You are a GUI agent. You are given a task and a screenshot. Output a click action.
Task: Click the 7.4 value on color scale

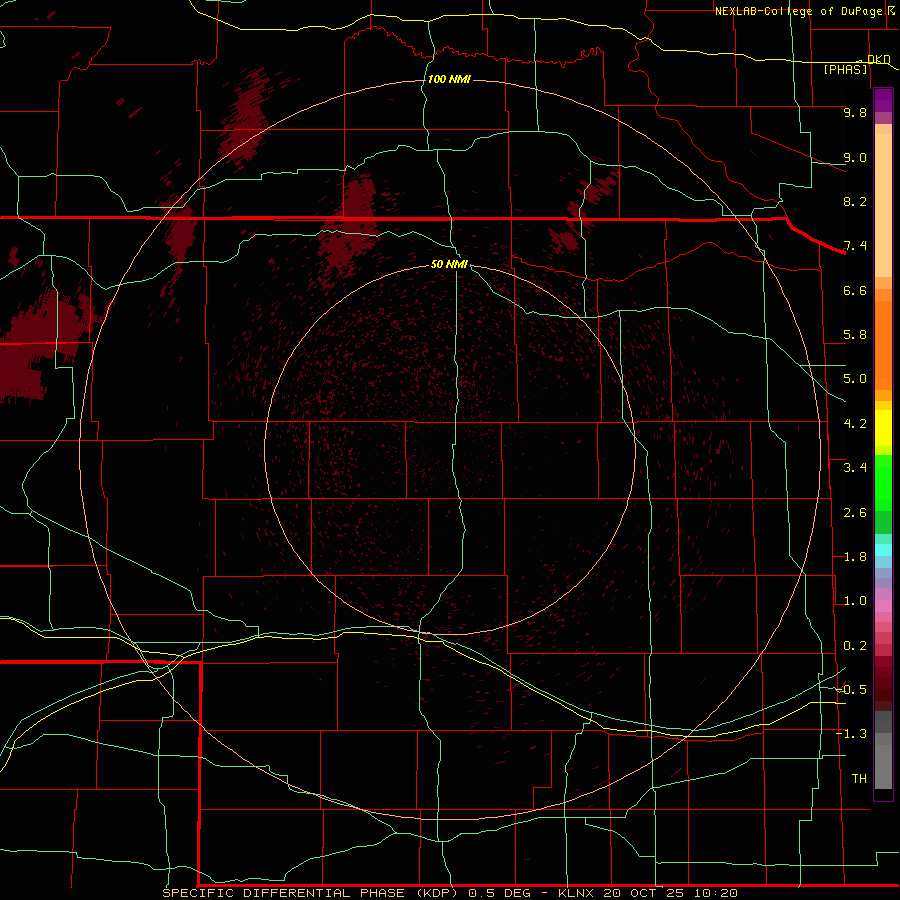coord(855,246)
